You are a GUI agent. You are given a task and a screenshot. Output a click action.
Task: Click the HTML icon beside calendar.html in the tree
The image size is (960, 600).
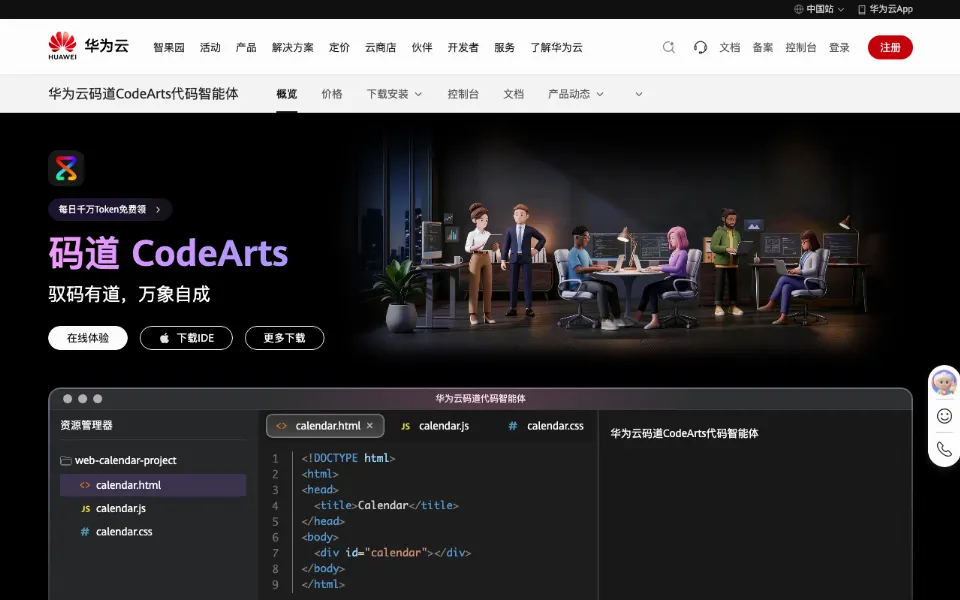coord(85,485)
